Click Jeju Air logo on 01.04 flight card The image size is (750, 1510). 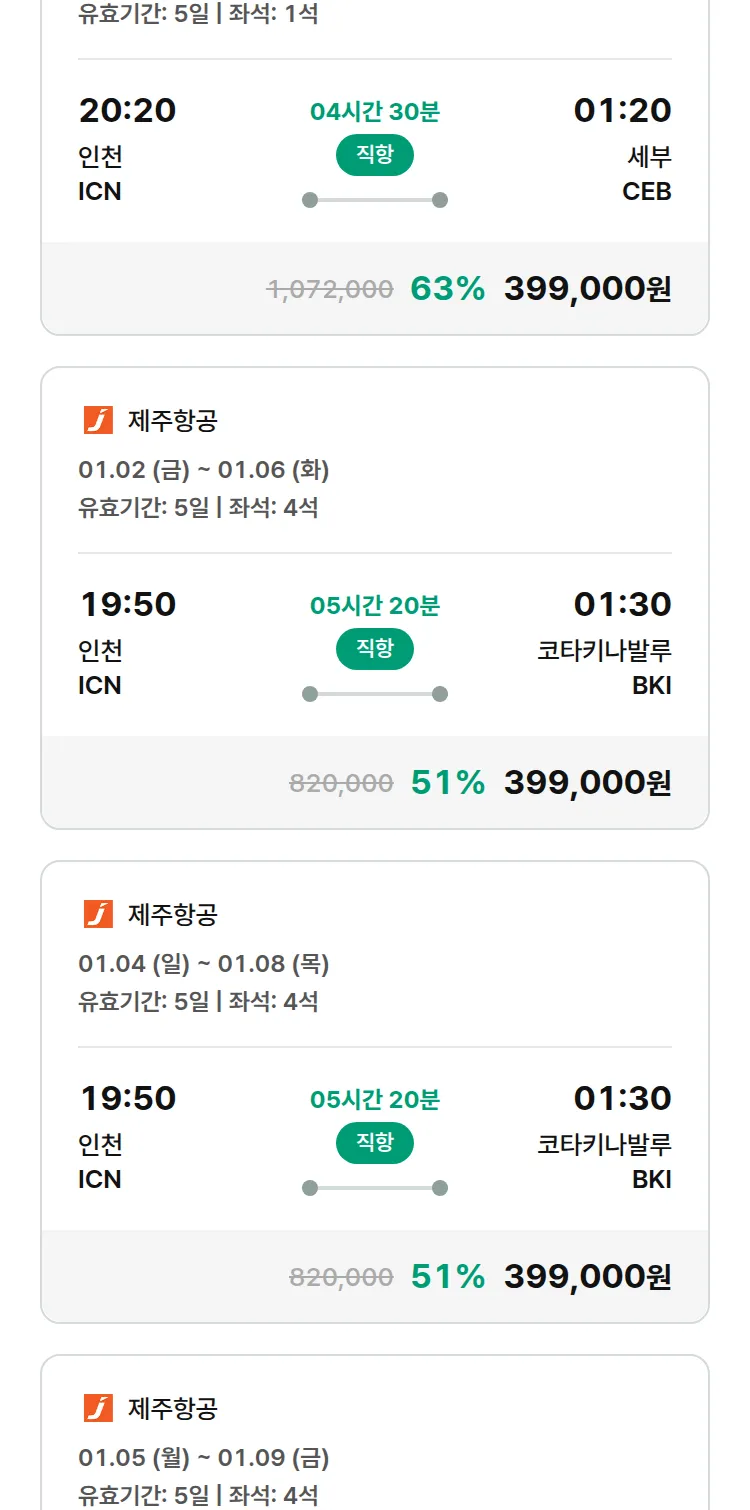click(x=98, y=914)
